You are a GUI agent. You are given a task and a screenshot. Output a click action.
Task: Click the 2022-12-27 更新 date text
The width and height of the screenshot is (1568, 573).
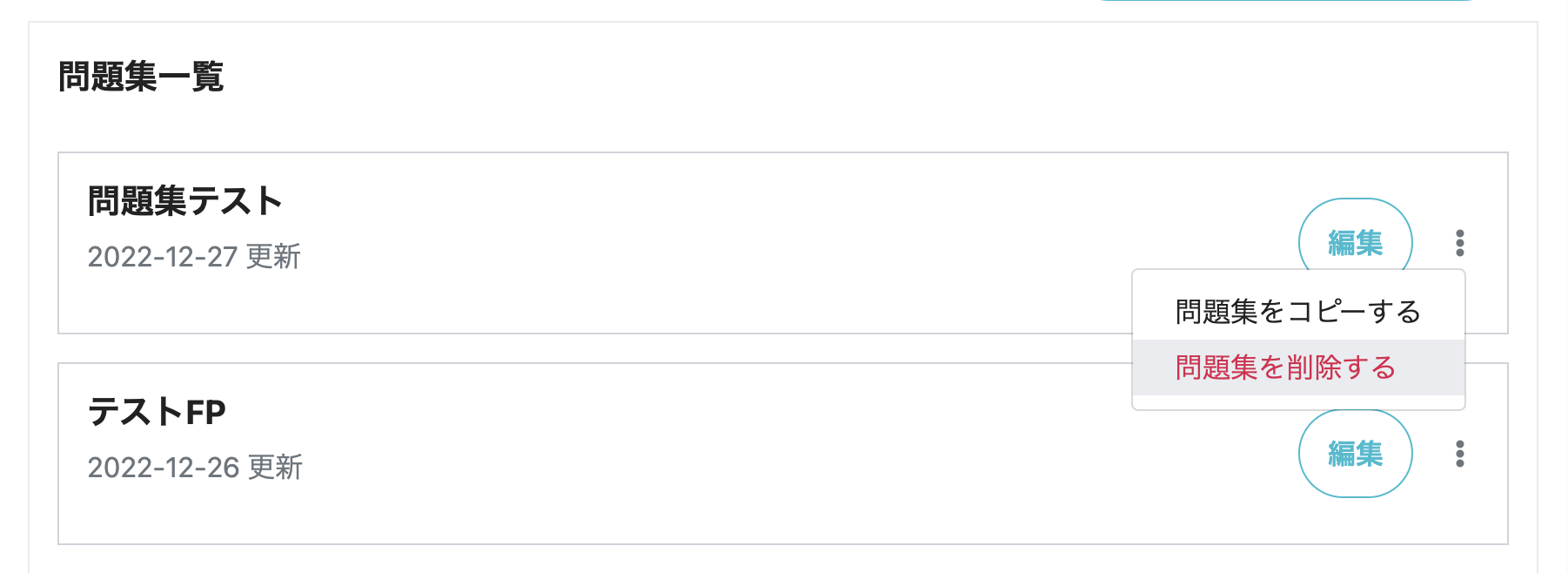point(194,257)
